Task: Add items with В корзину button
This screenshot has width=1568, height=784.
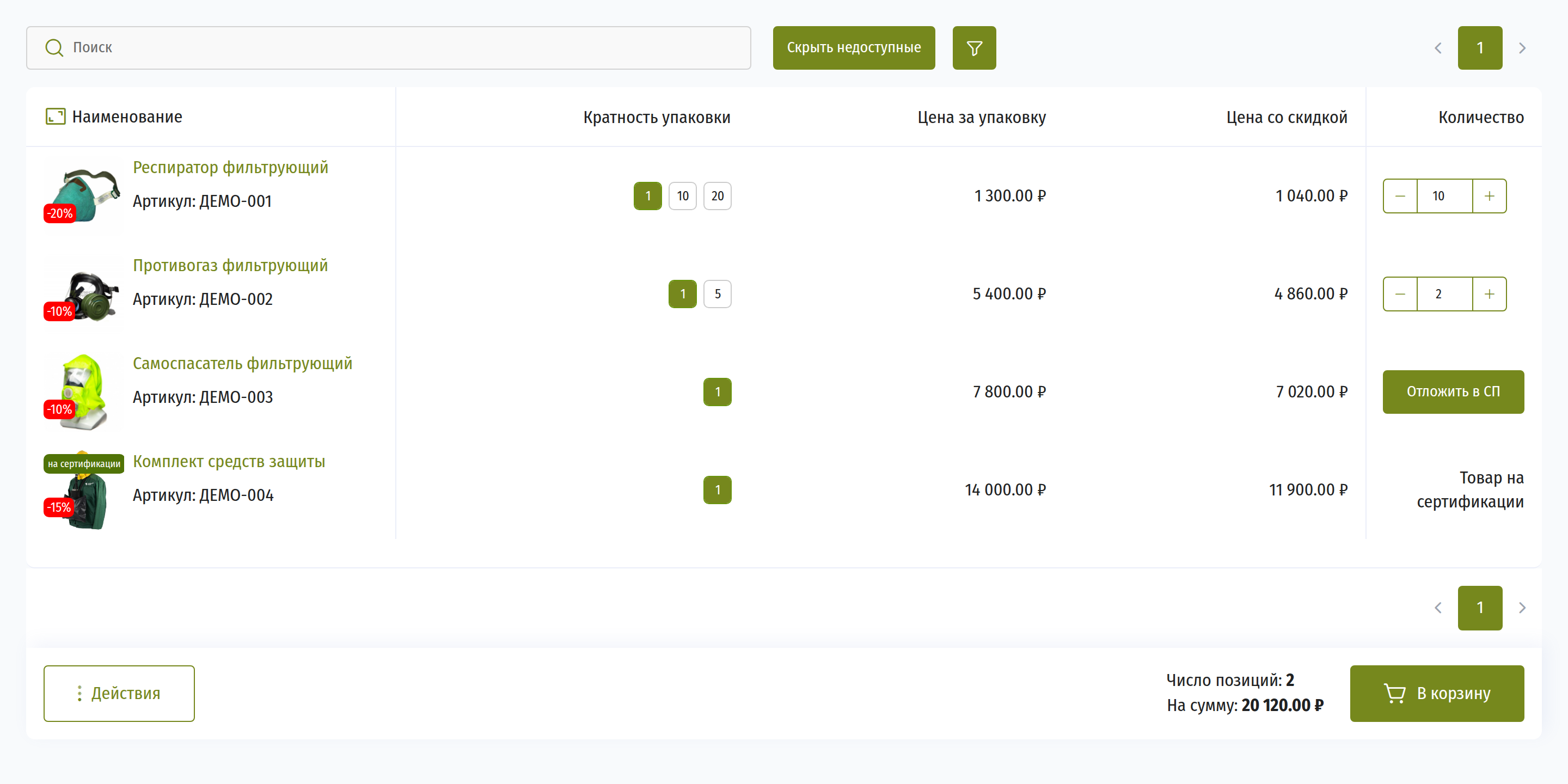Action: coord(1437,693)
